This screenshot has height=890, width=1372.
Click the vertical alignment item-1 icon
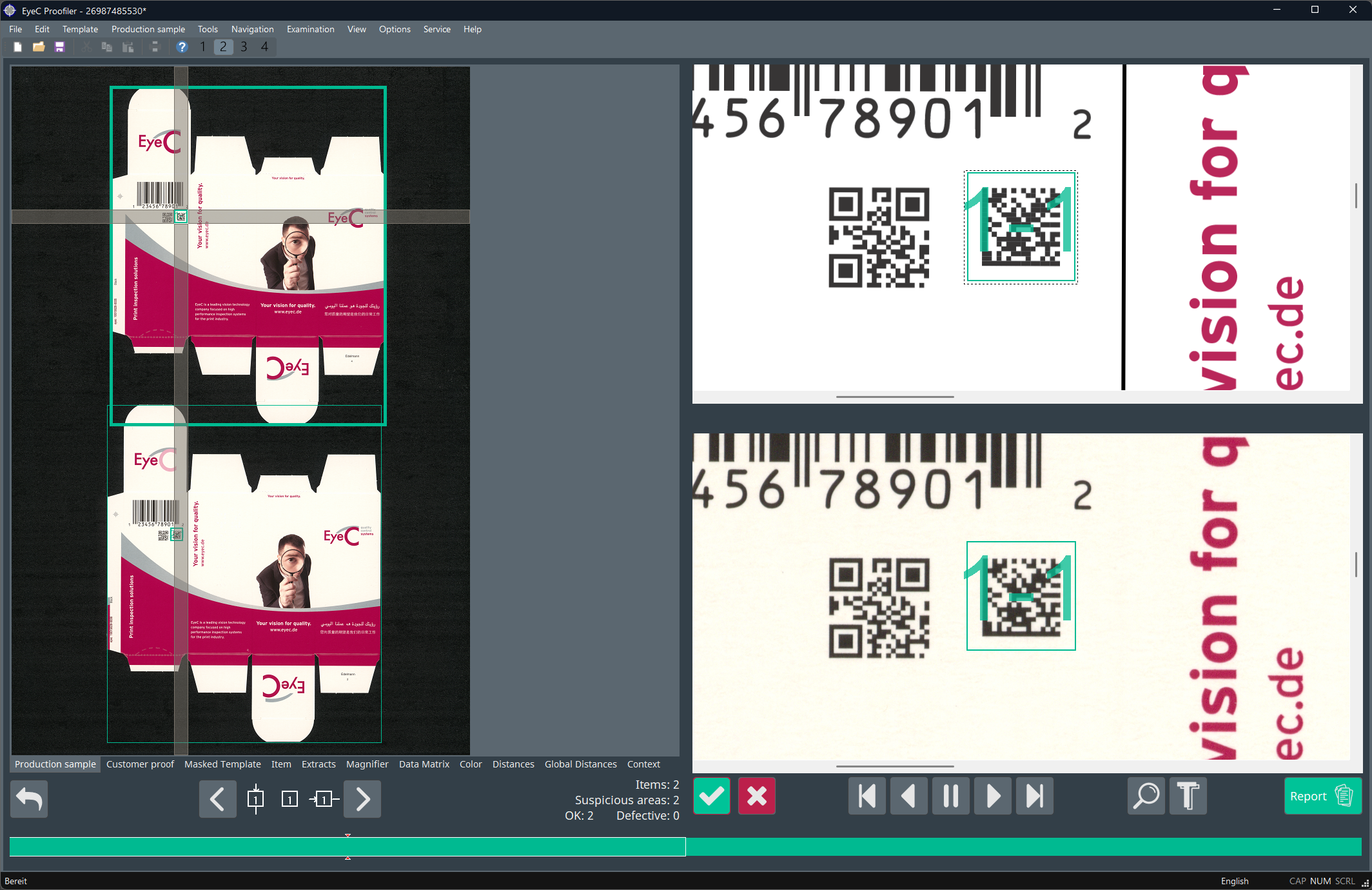(x=255, y=799)
